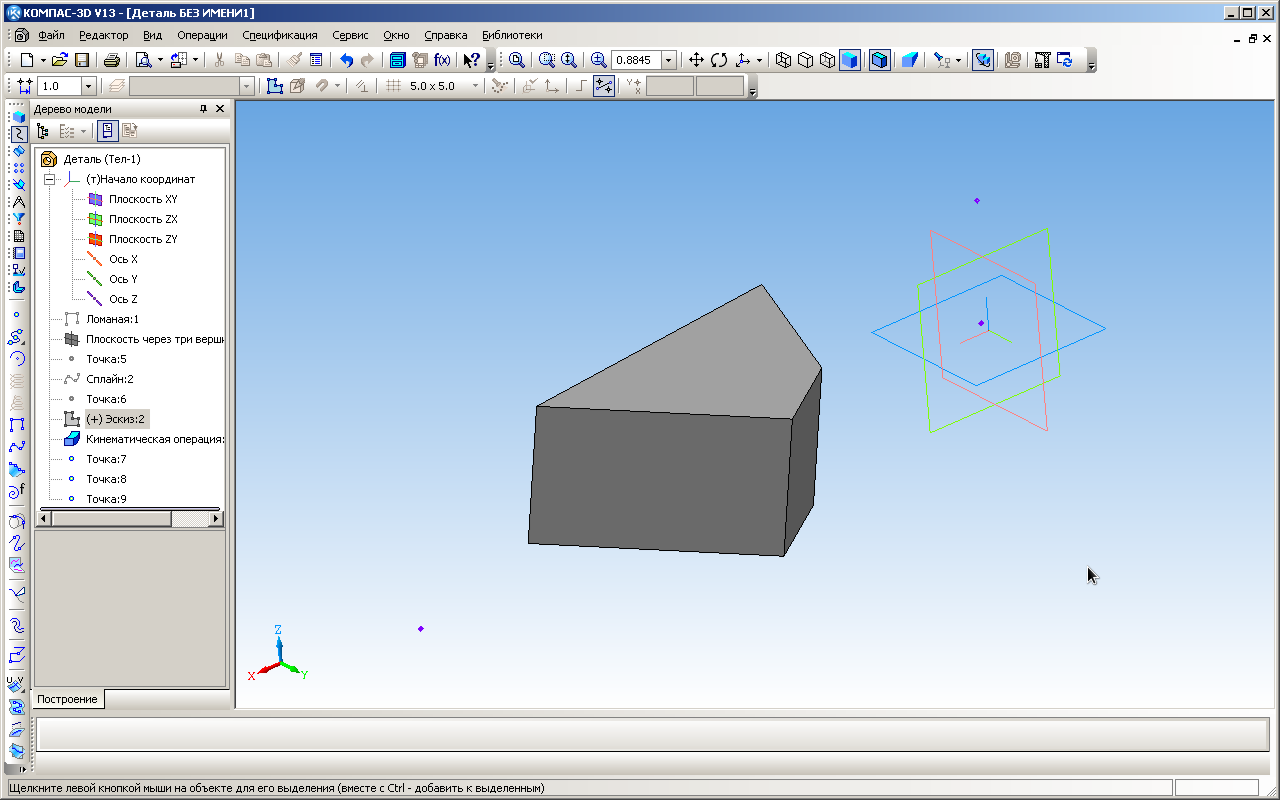Open solid editing blue cube tool in left toolbar
The height and width of the screenshot is (800, 1280).
point(17,117)
